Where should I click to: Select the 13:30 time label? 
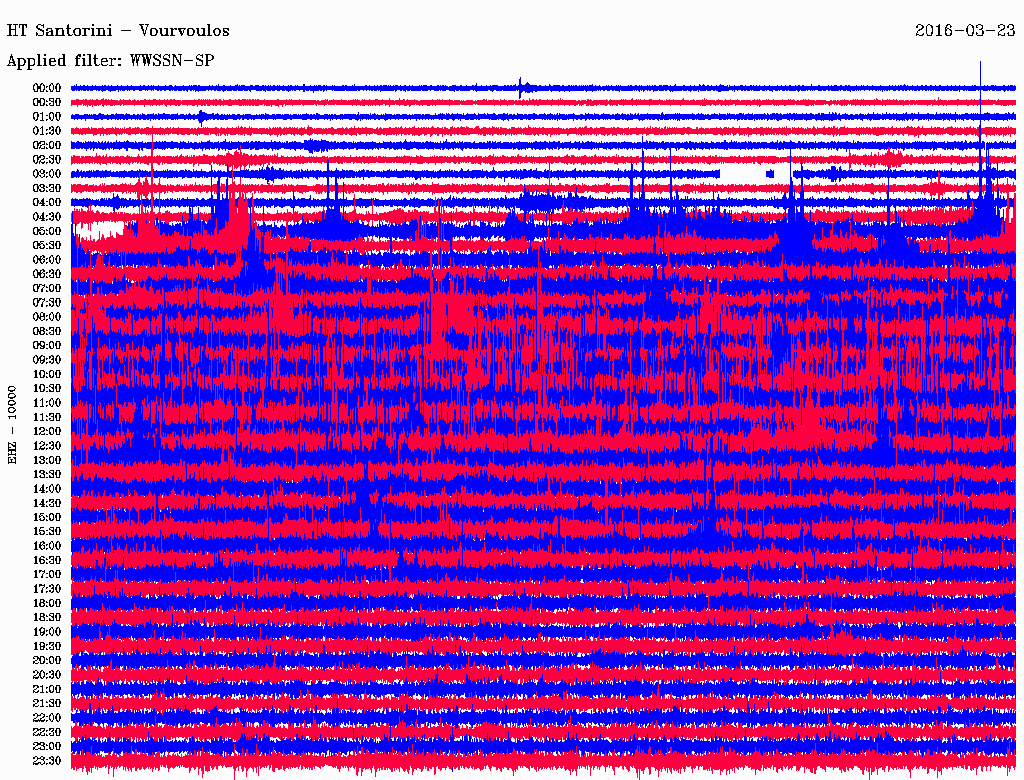[47, 475]
